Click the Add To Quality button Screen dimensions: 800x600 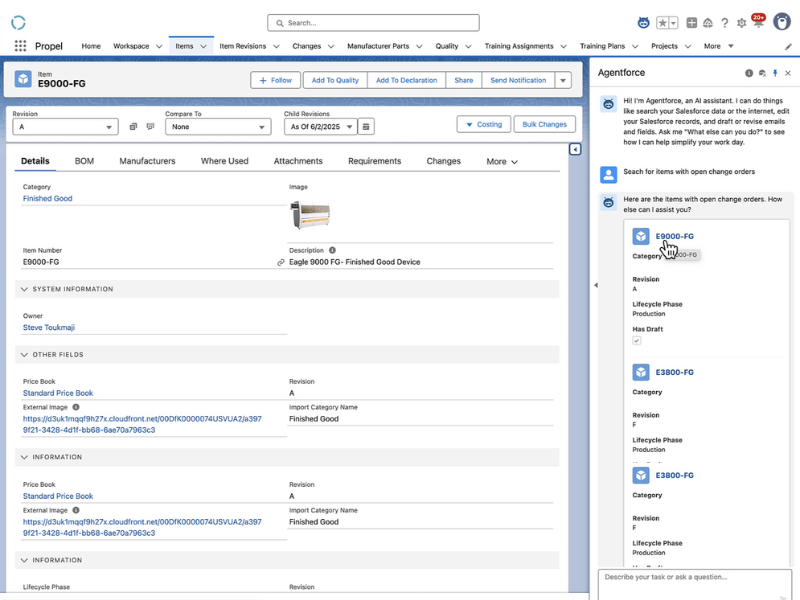coord(335,80)
